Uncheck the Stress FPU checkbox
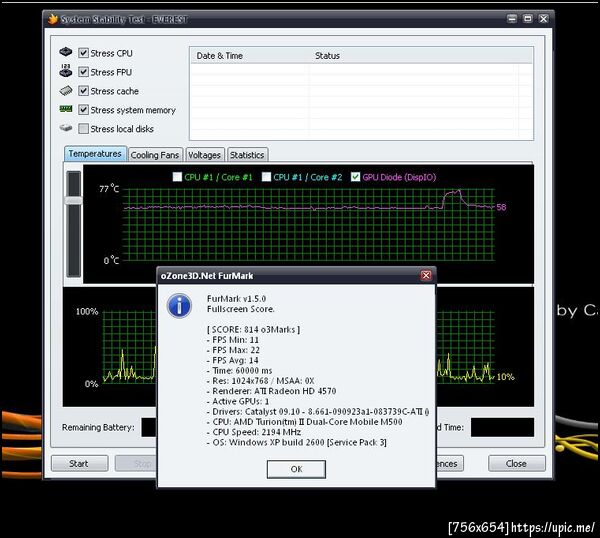Screen dimensions: 600x538 point(83,72)
